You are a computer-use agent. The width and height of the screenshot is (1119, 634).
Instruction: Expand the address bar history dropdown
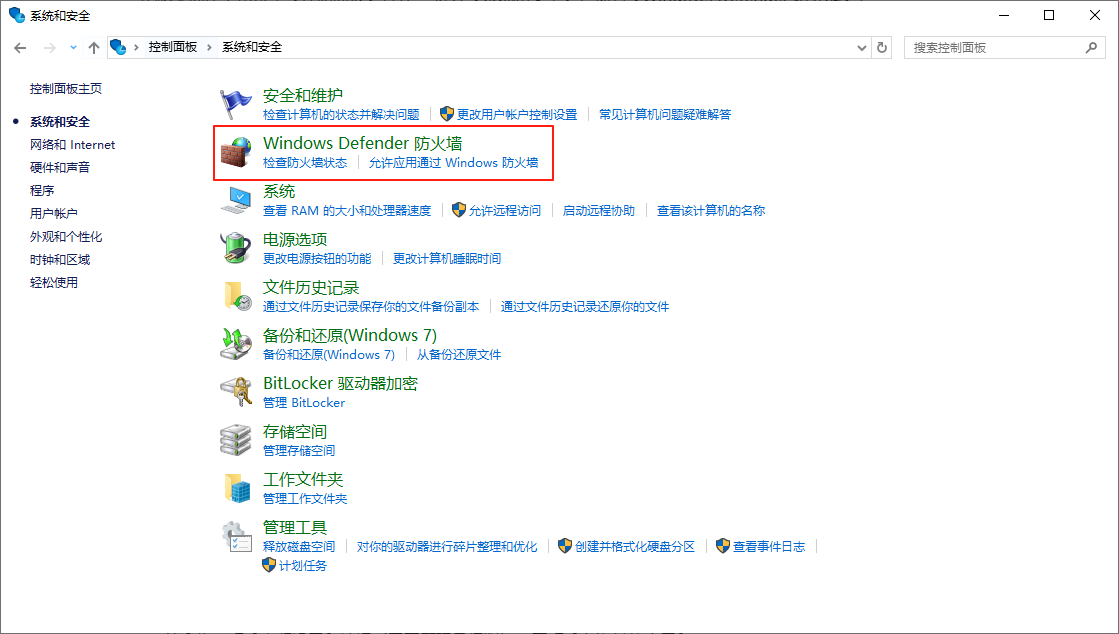pyautogui.click(x=861, y=48)
